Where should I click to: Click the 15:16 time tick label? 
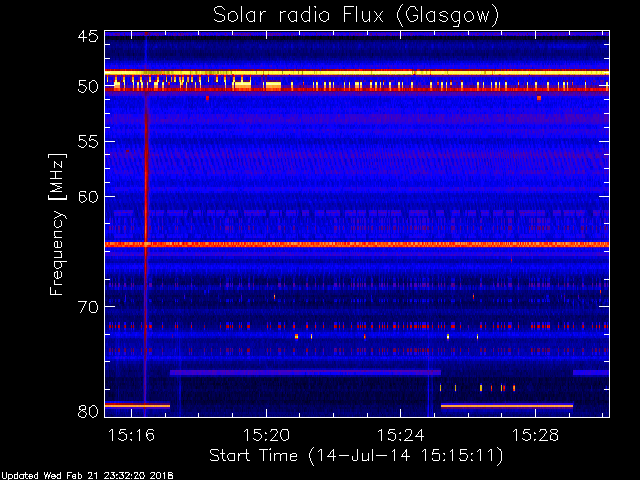coord(131,435)
